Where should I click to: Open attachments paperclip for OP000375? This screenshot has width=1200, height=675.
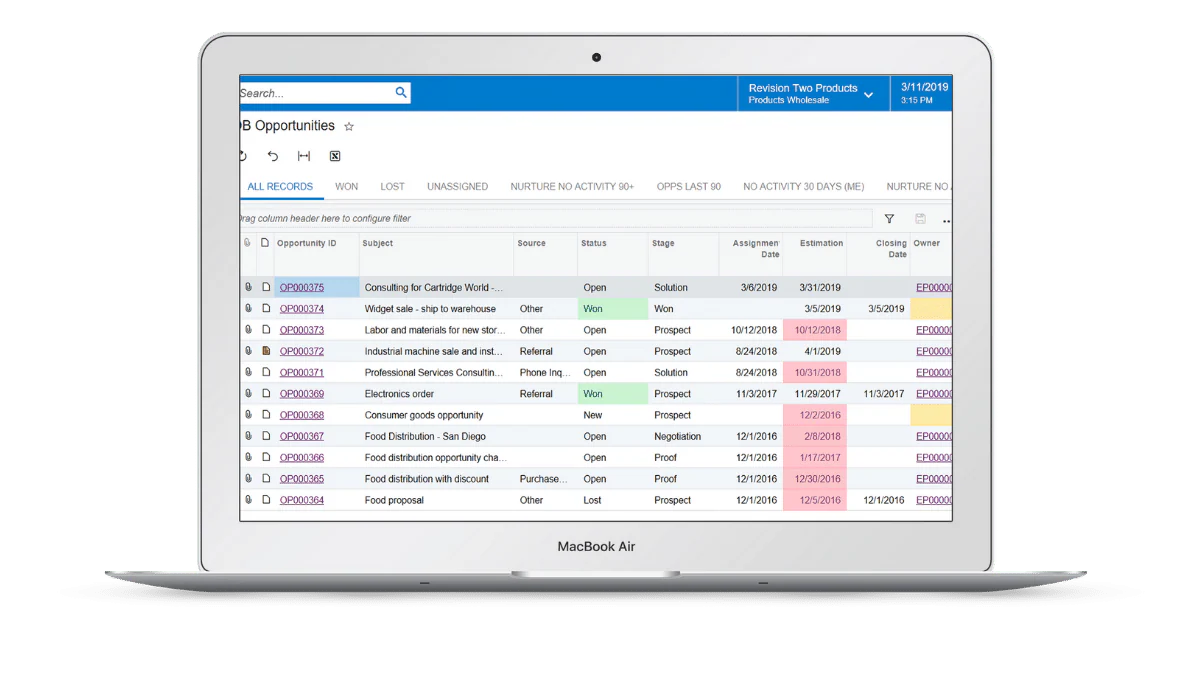[x=248, y=287]
